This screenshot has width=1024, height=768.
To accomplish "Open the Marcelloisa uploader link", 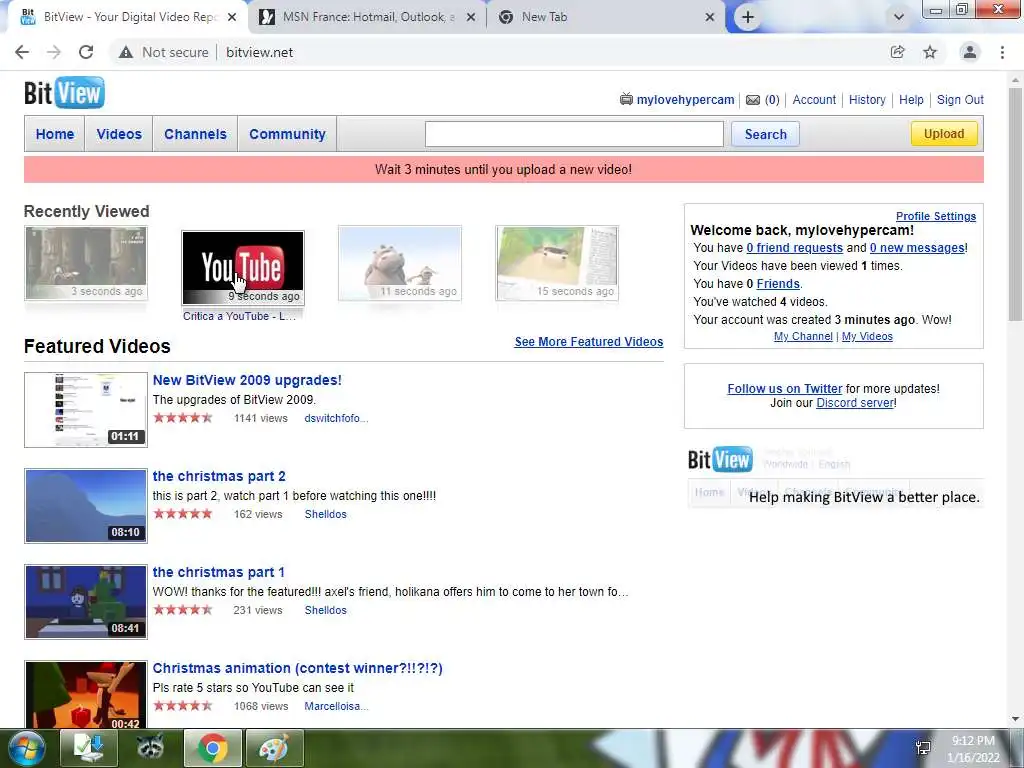I will 336,707.
